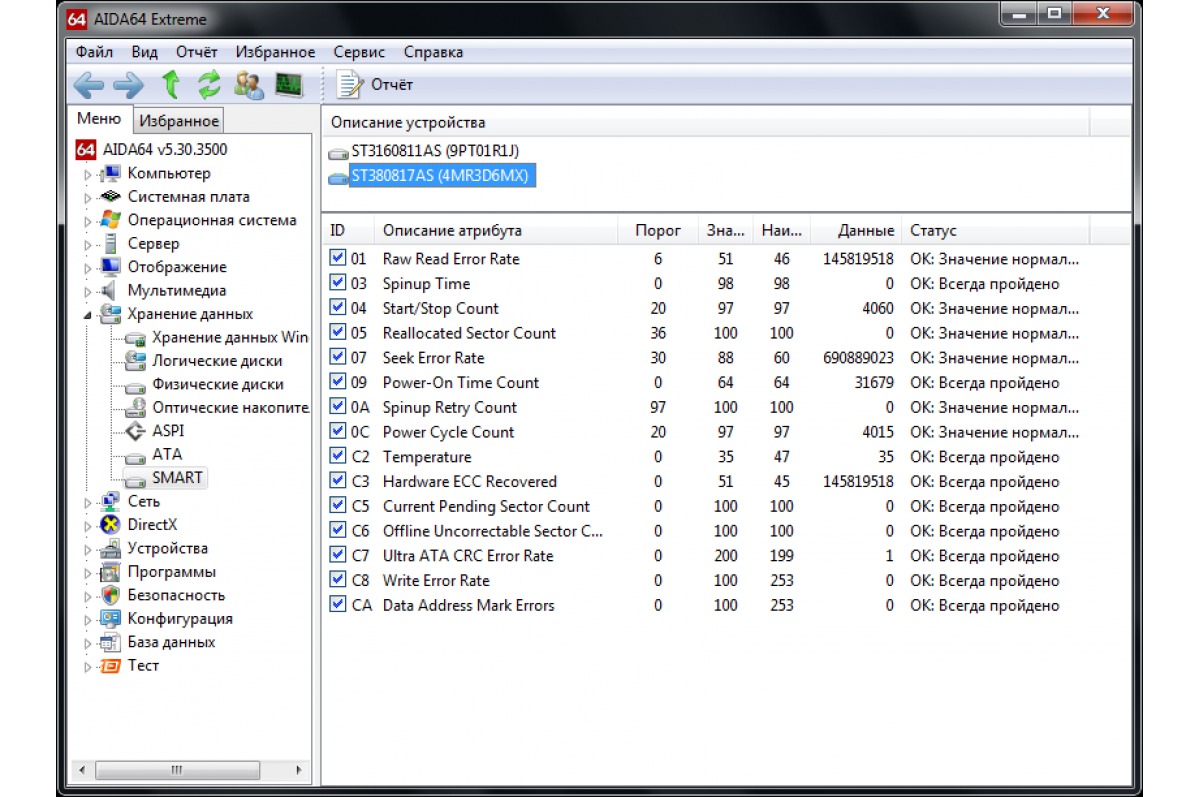The height and width of the screenshot is (797, 1200).
Task: Open the Справка menu
Action: 433,52
